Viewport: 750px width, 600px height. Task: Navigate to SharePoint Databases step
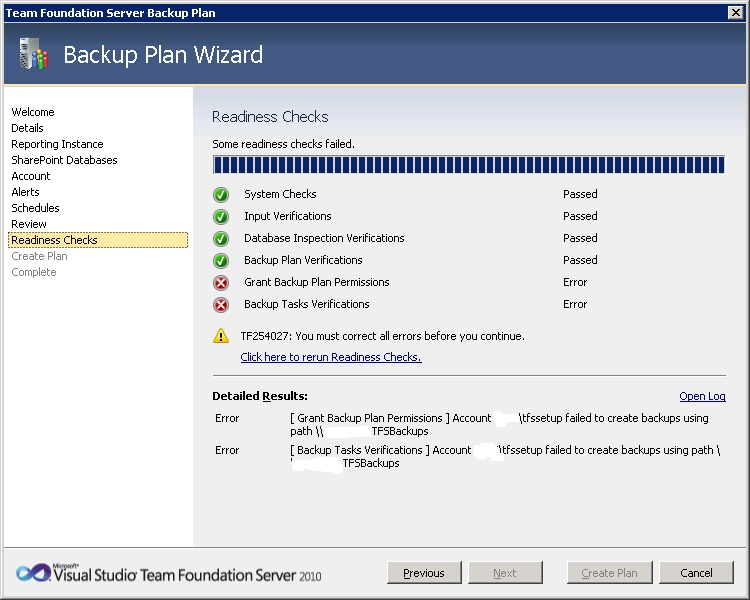[64, 160]
